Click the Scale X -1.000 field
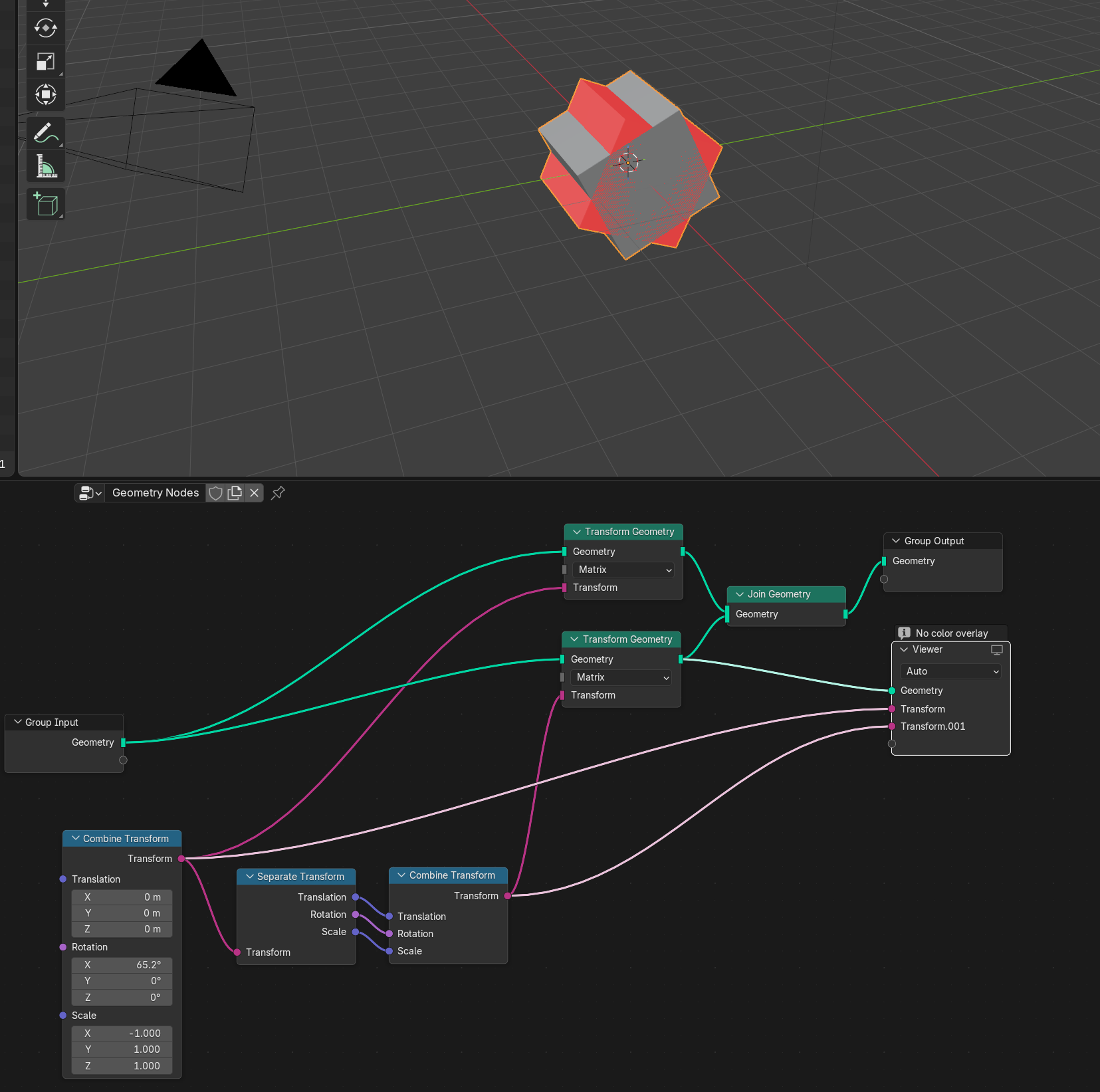Viewport: 1100px width, 1092px height. pos(122,1034)
